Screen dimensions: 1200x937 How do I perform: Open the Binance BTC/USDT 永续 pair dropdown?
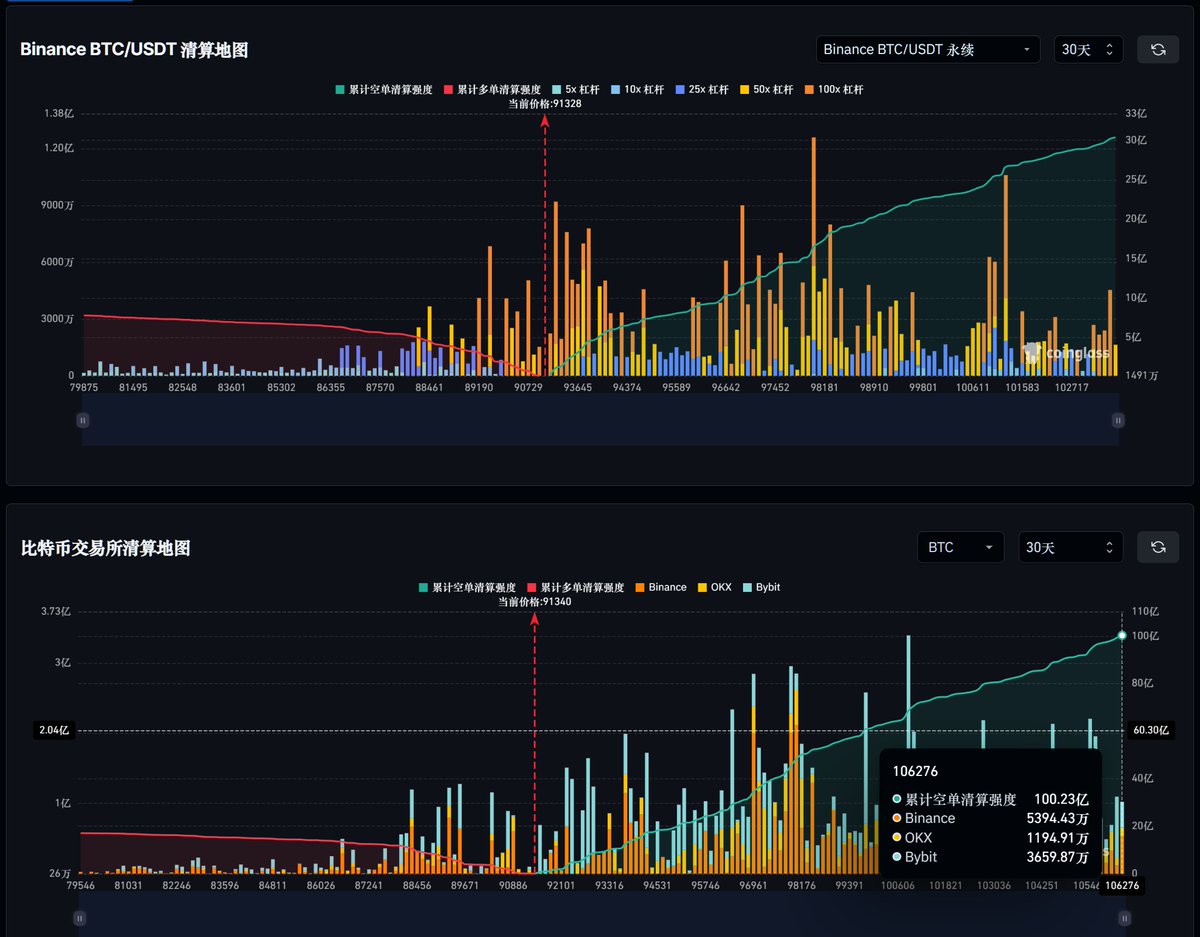[928, 49]
